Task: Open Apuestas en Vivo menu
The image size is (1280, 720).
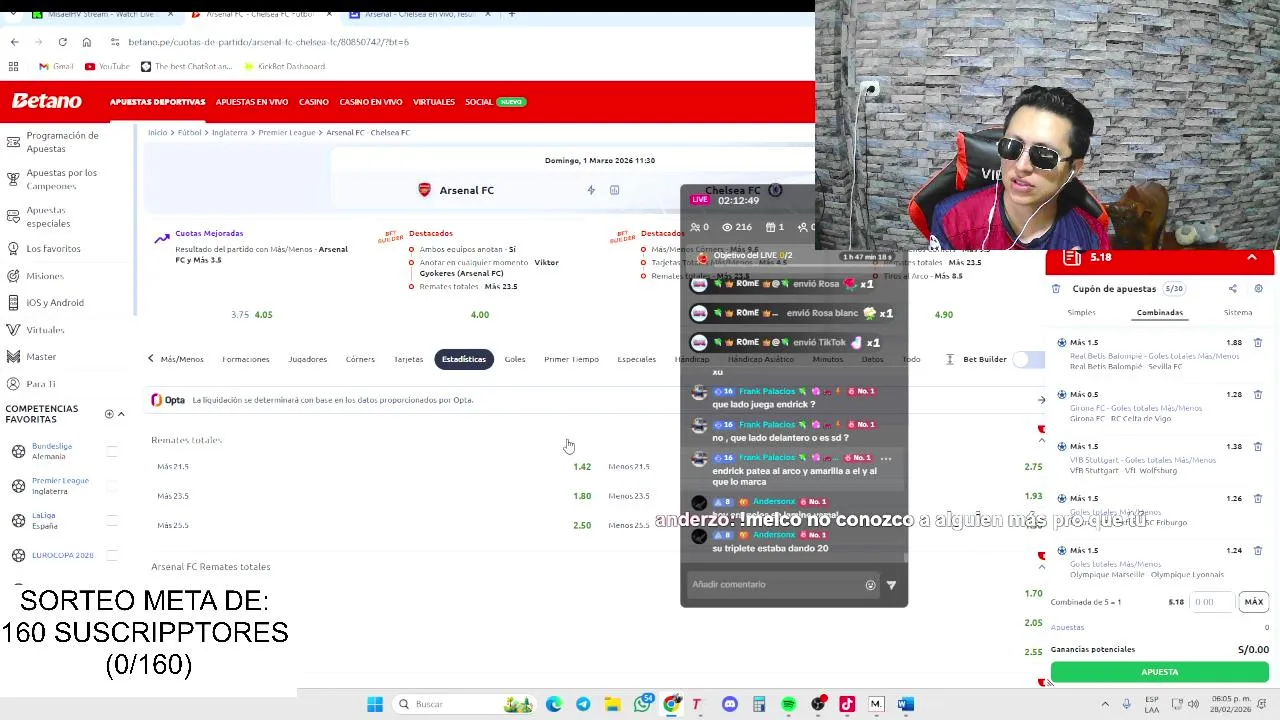Action: 252,102
